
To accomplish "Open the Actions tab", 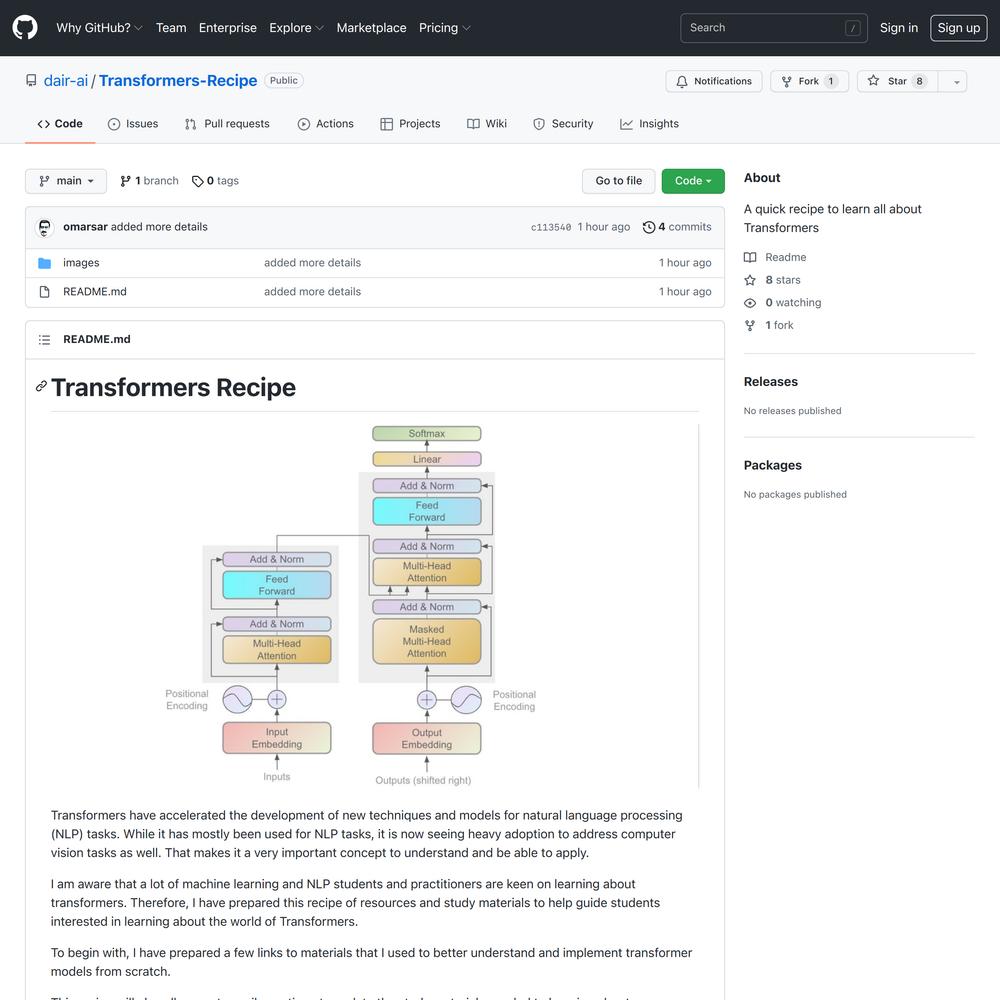I will (325, 124).
